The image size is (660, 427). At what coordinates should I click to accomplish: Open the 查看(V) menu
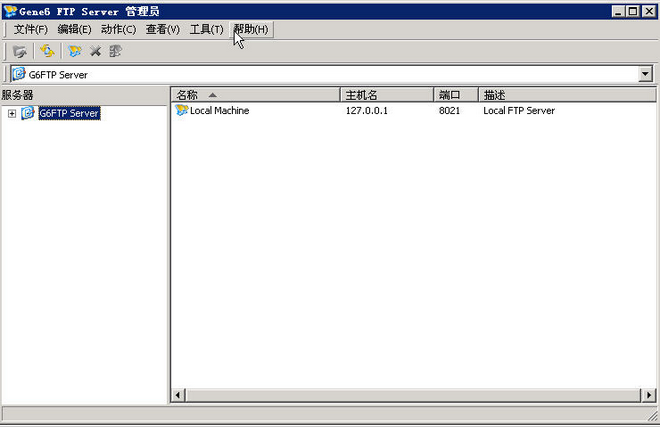click(x=162, y=29)
